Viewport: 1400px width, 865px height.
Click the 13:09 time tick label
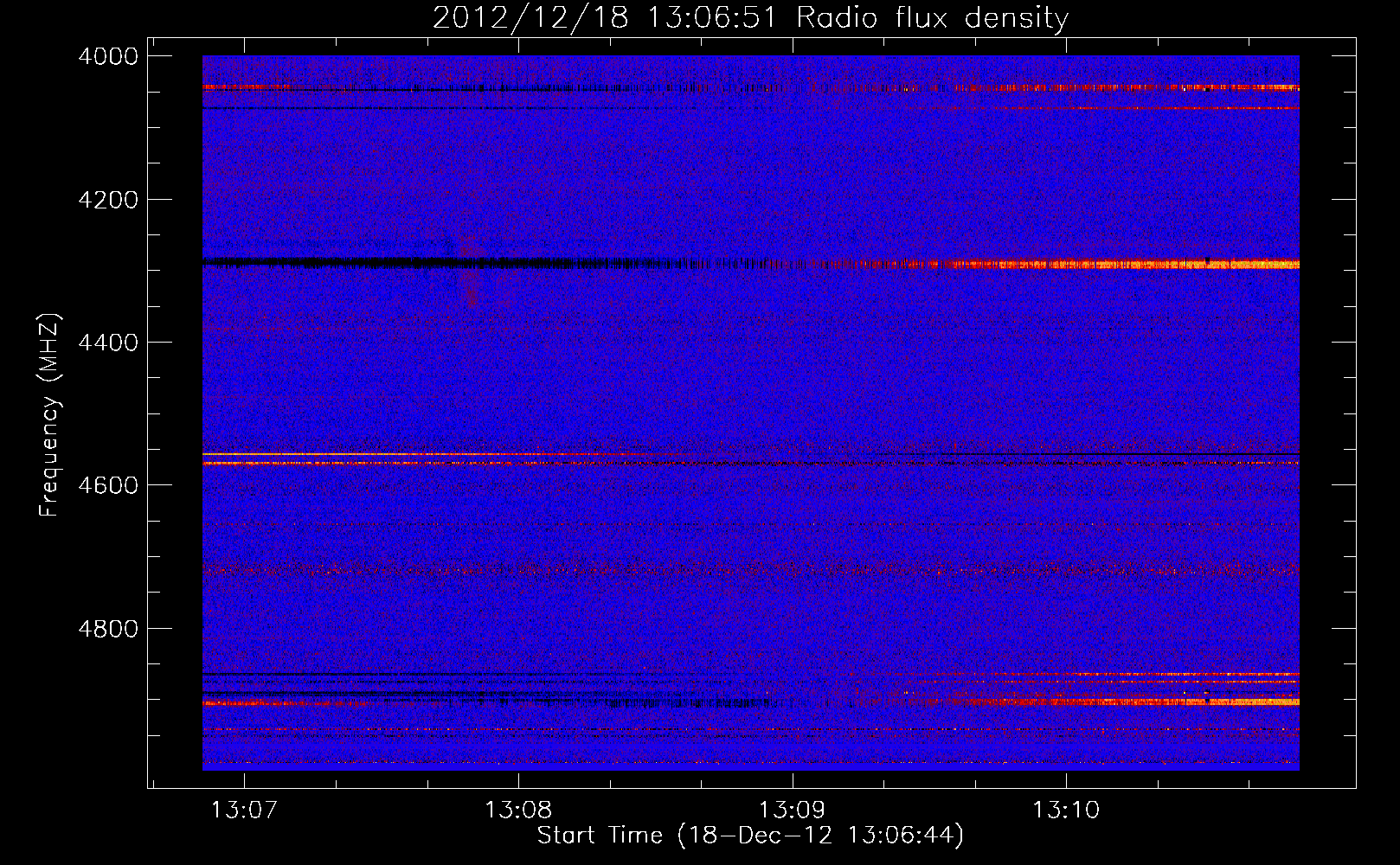tap(793, 810)
